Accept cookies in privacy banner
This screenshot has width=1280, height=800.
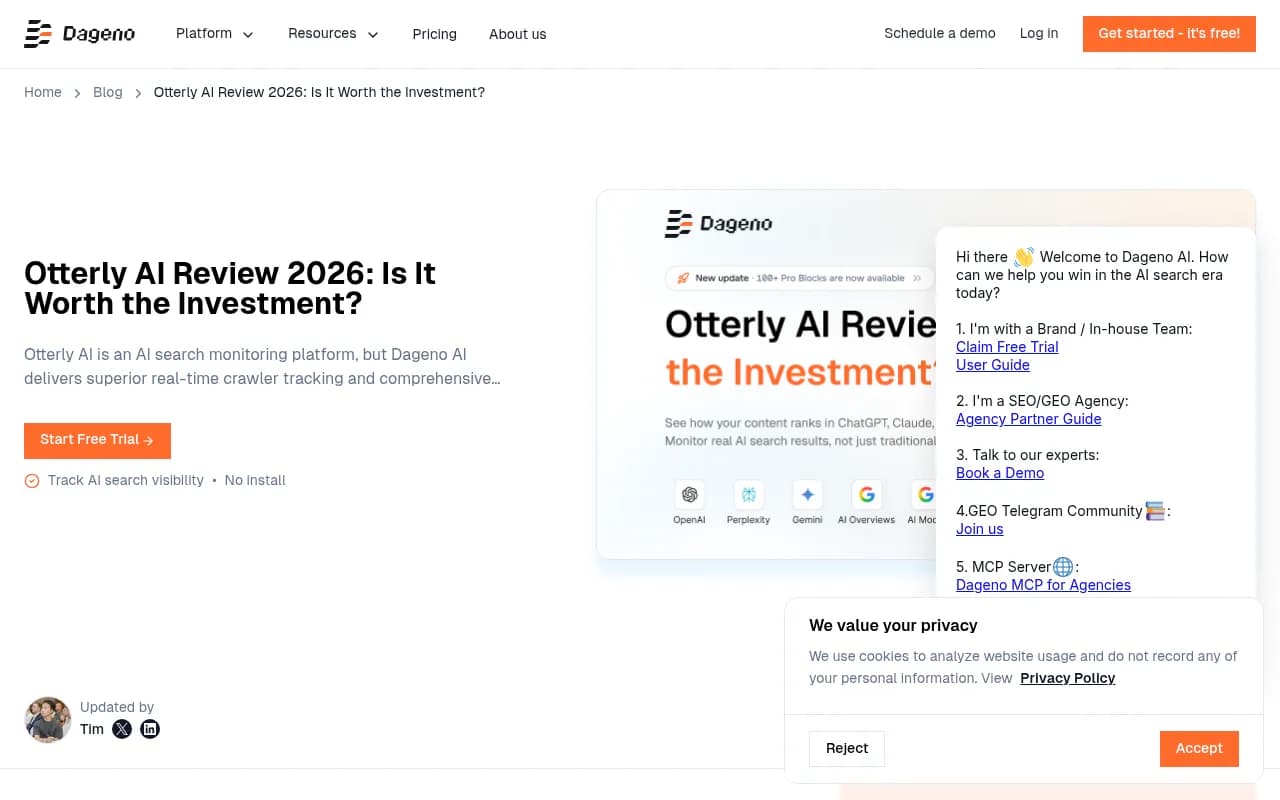click(1199, 748)
